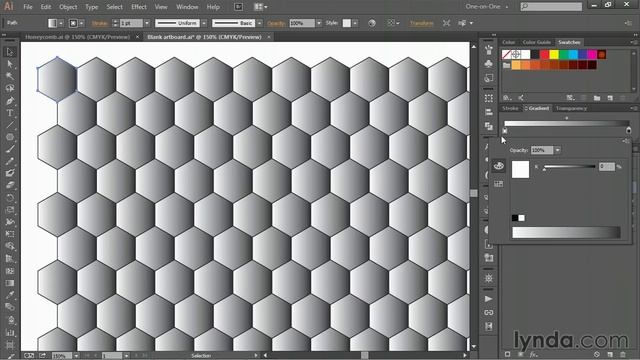Select the Magic Wand tool
The image size is (640, 360).
[10, 76]
